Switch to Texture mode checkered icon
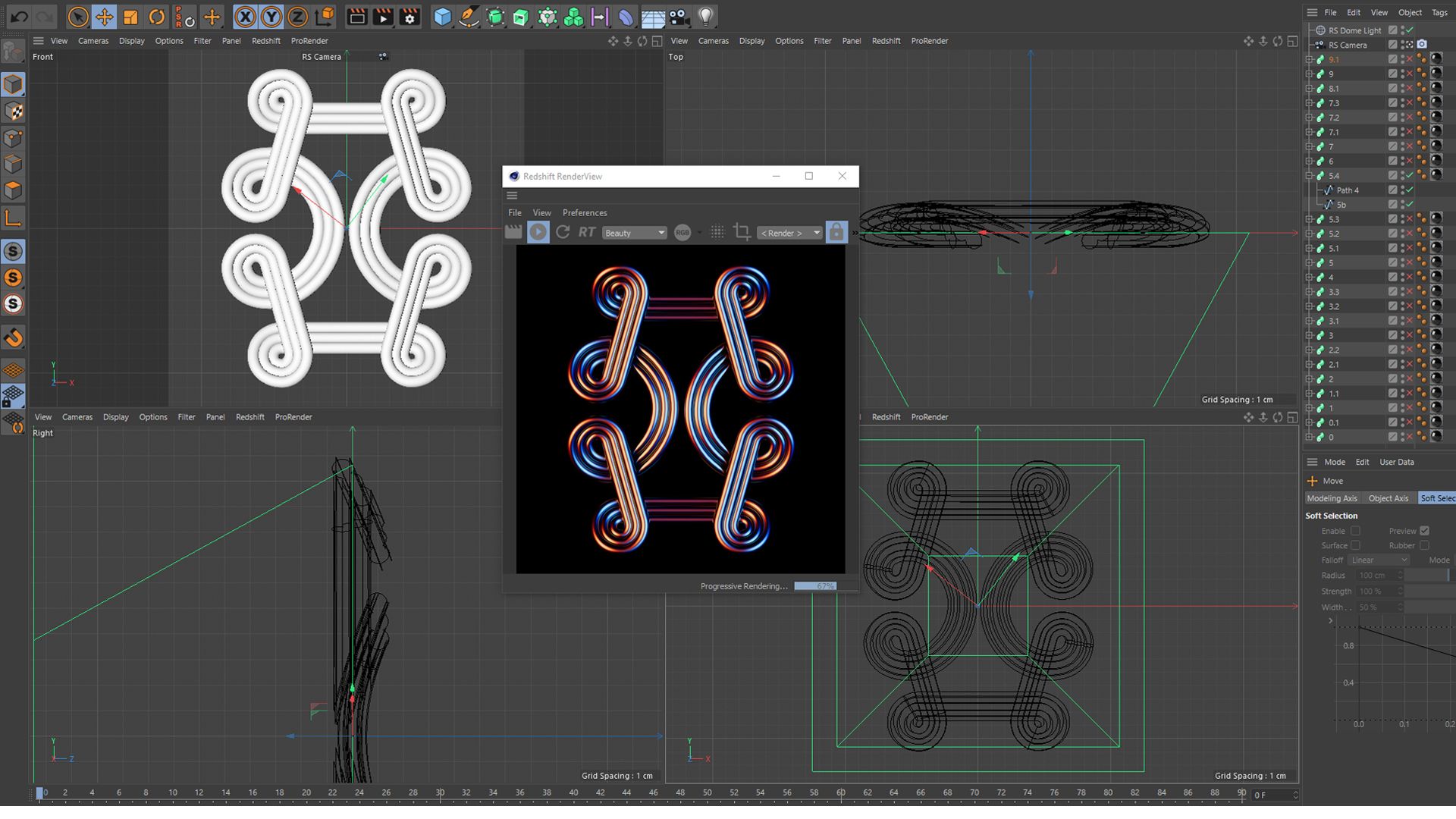 point(13,111)
